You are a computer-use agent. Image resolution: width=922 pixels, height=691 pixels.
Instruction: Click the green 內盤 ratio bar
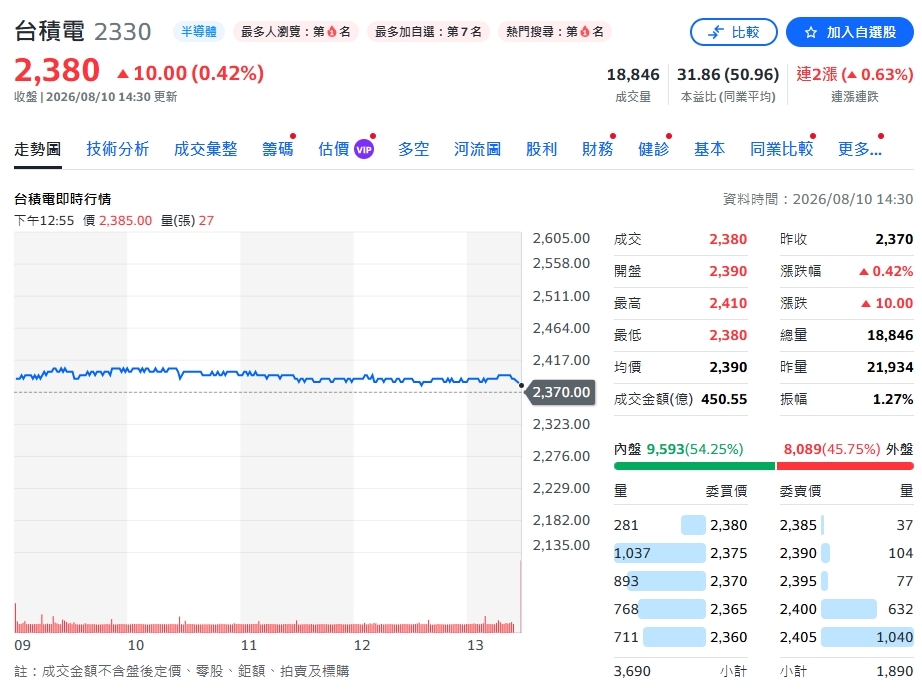point(694,466)
